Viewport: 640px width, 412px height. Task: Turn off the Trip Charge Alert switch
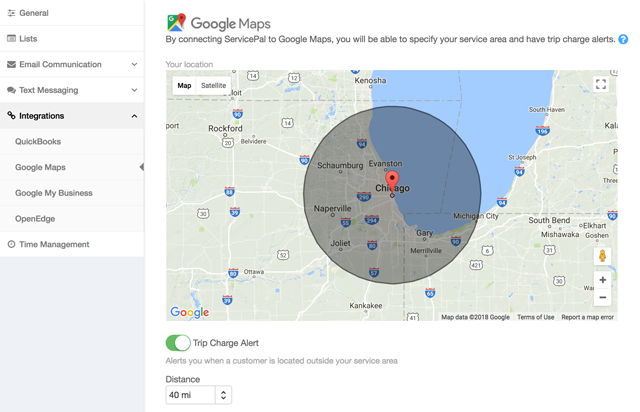click(178, 343)
